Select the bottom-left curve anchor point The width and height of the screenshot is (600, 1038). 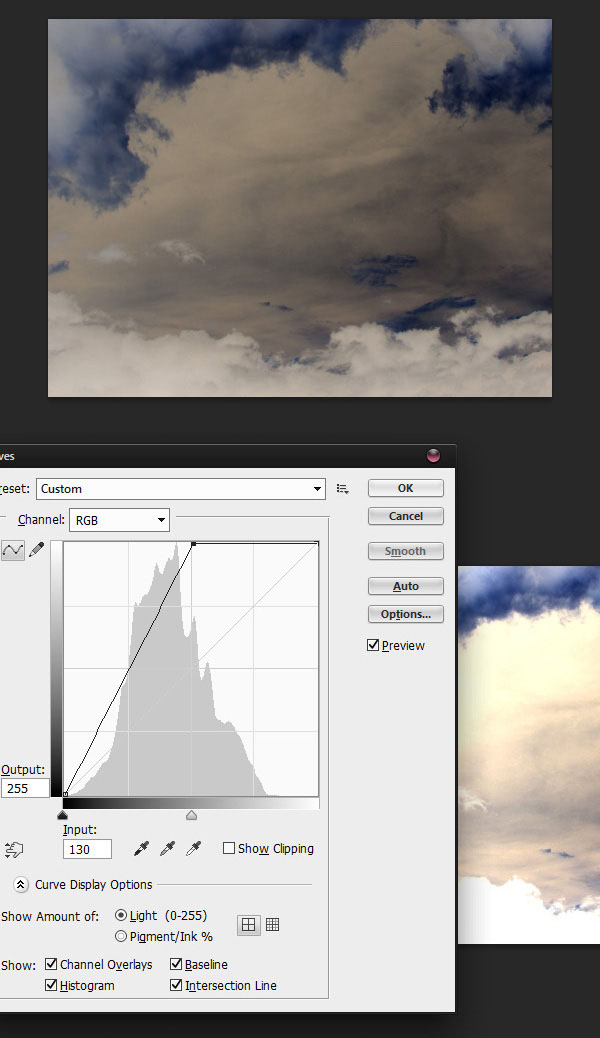[66, 794]
